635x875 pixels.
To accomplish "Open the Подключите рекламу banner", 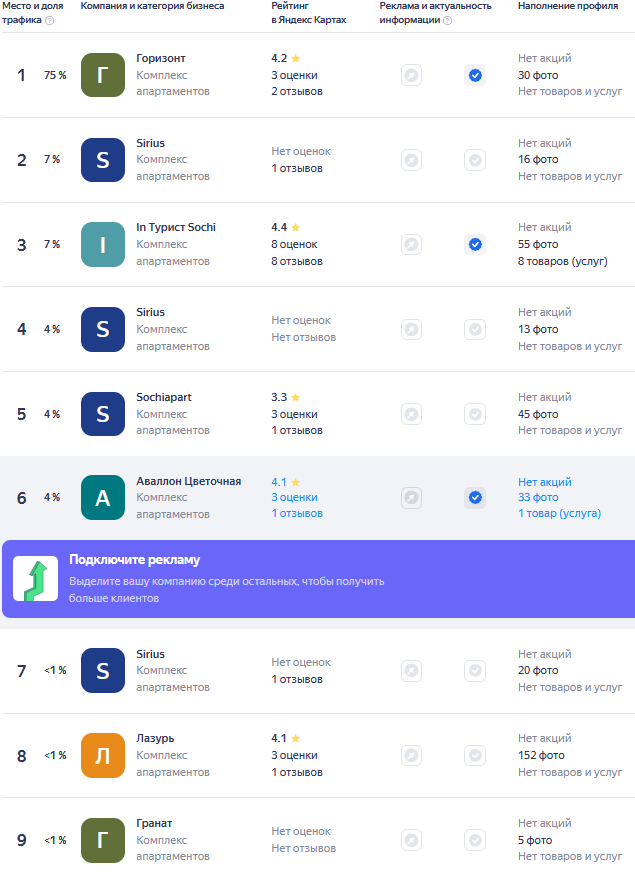I will (319, 579).
